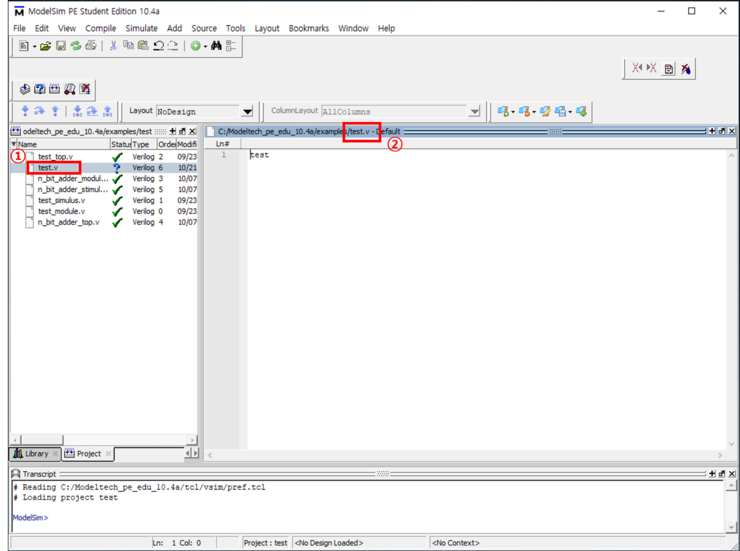Open dropdown arrow beside orange-dot bookmark icon
This screenshot has height=551, width=740.
click(534, 112)
